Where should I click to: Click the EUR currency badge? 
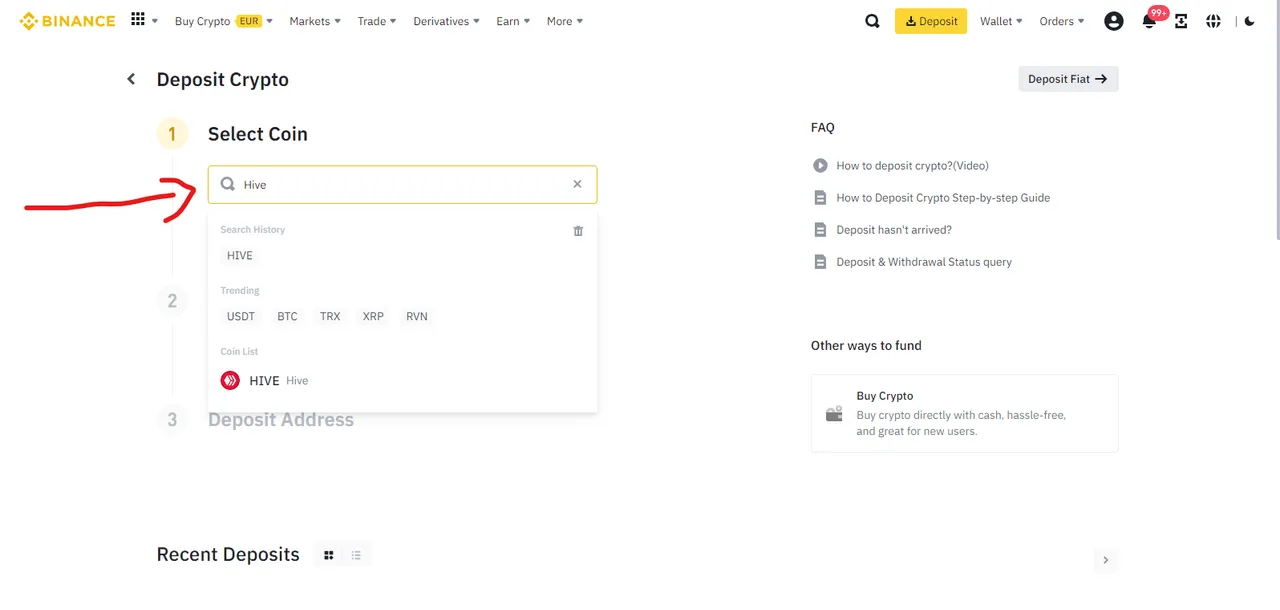pos(248,21)
